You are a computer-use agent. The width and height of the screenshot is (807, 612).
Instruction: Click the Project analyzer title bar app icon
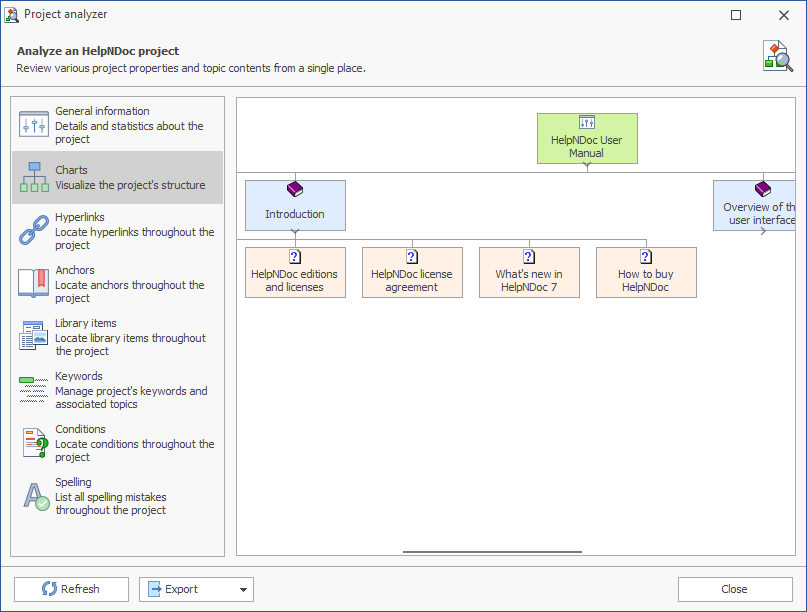click(x=11, y=14)
